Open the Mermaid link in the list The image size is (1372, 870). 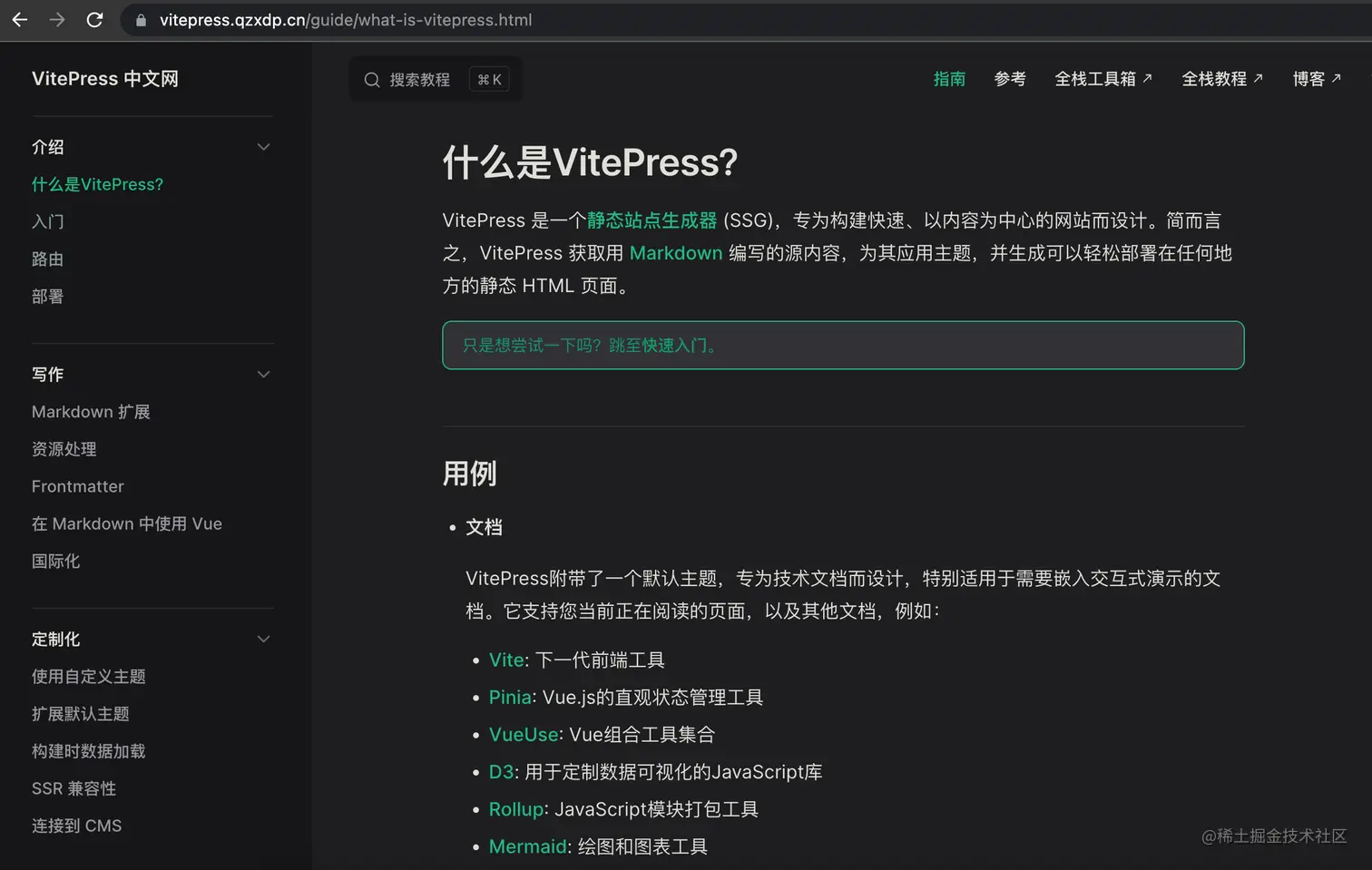tap(528, 846)
